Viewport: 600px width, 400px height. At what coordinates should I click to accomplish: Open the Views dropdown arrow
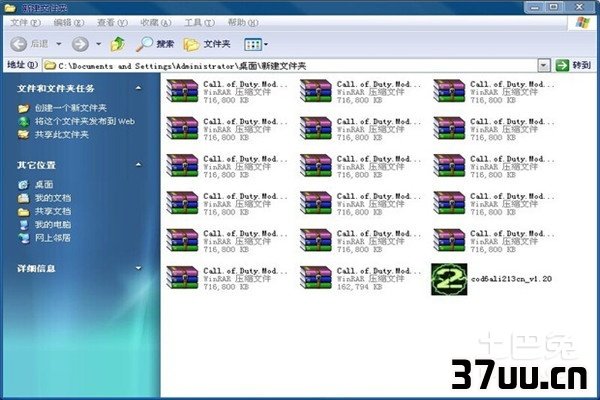pos(266,44)
